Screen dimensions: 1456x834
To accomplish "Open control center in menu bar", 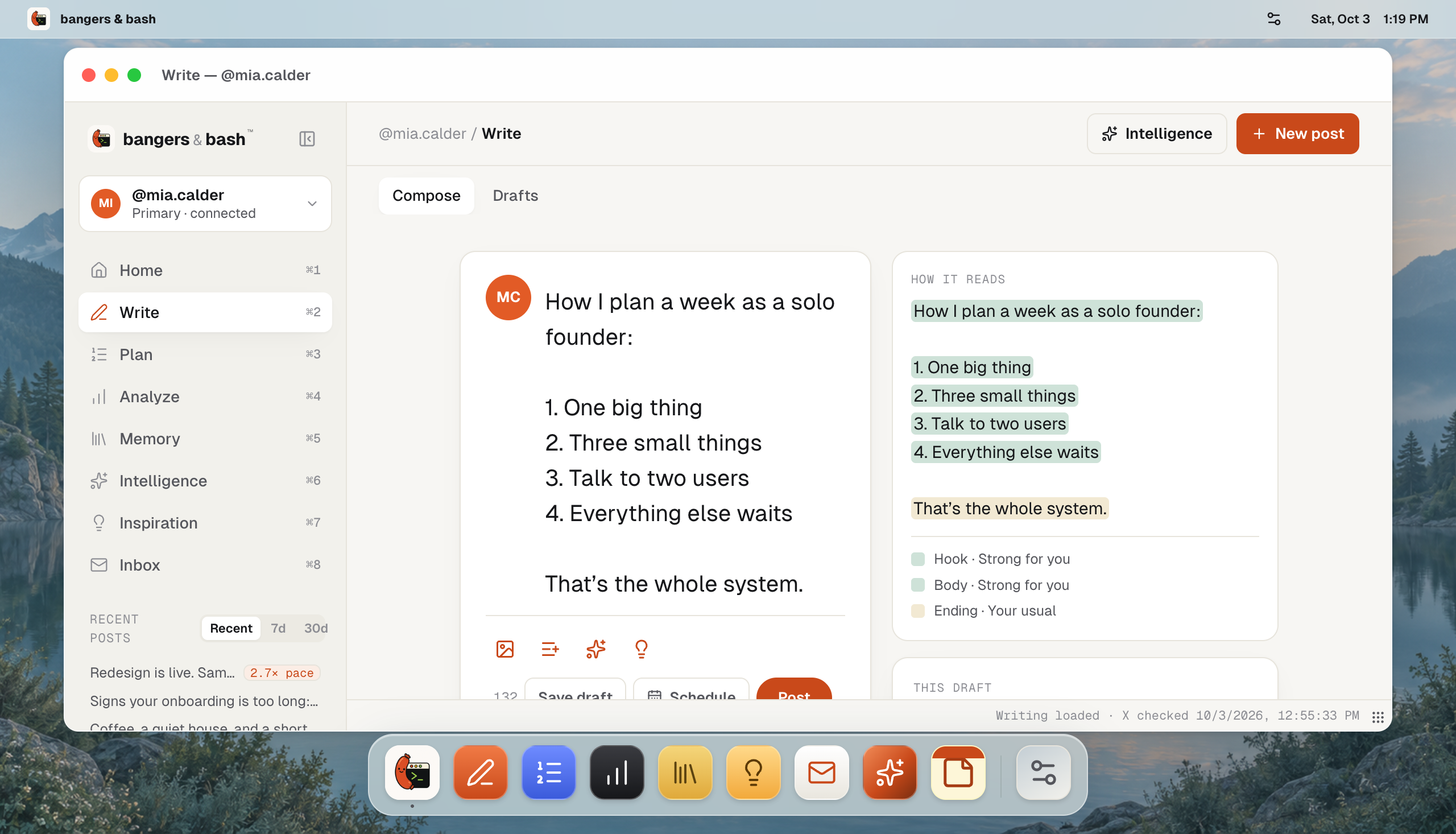I will click(x=1273, y=19).
